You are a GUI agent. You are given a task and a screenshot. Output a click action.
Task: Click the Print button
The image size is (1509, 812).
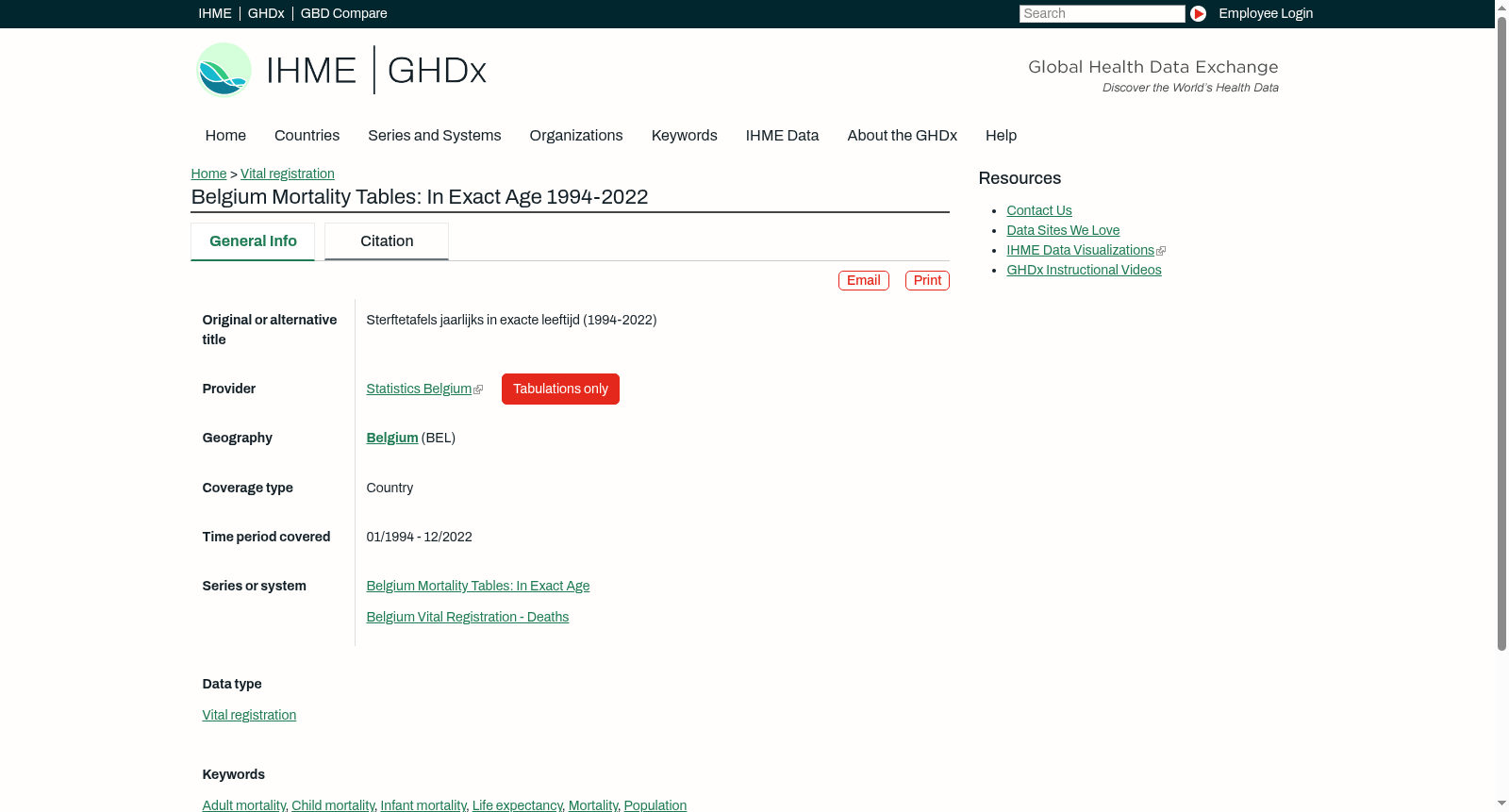click(928, 281)
